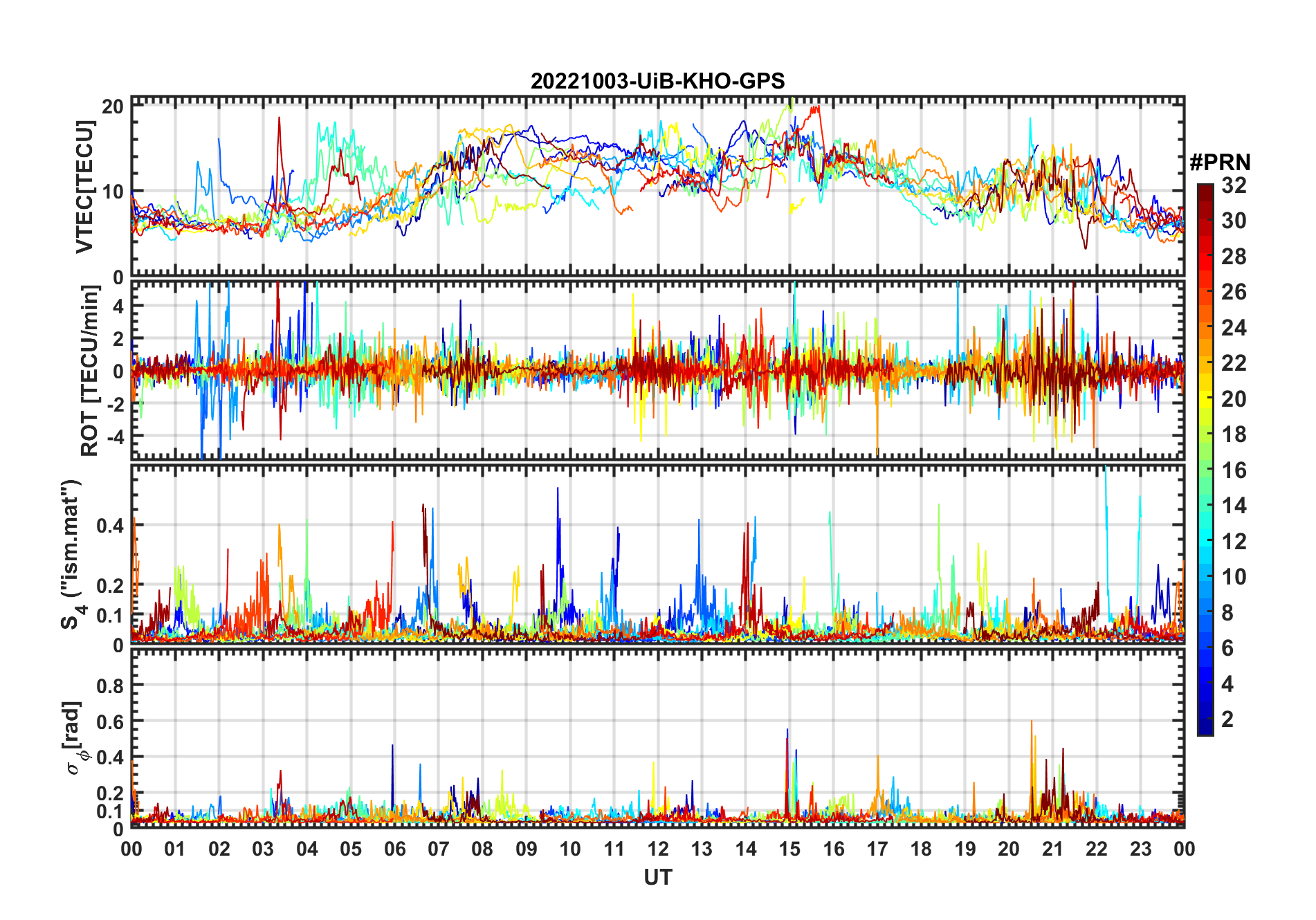
Task: Click colorbar tick label 20
Action: 1234,399
